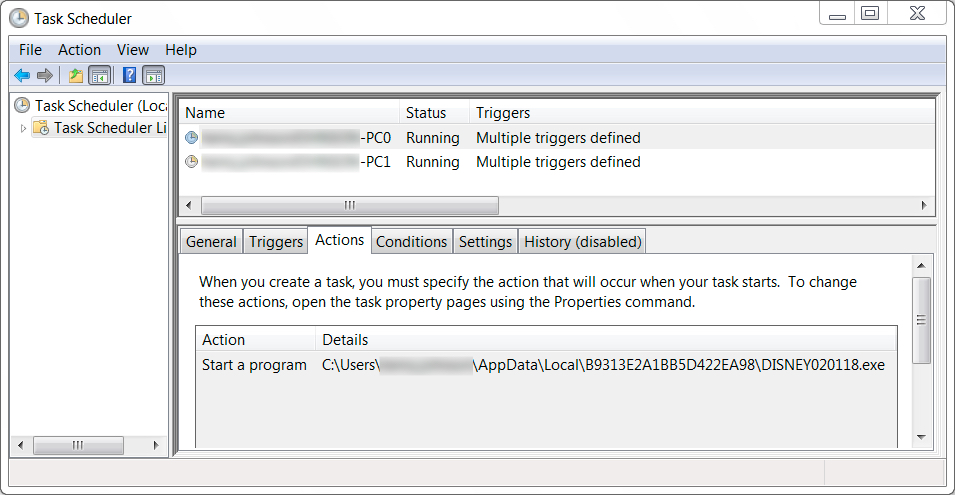
Task: Click the Up One Level folder icon
Action: 76,75
